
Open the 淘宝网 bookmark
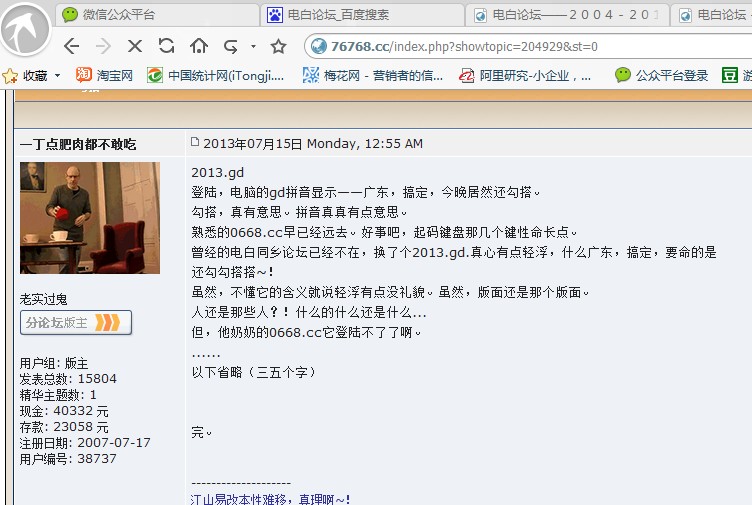[104, 75]
